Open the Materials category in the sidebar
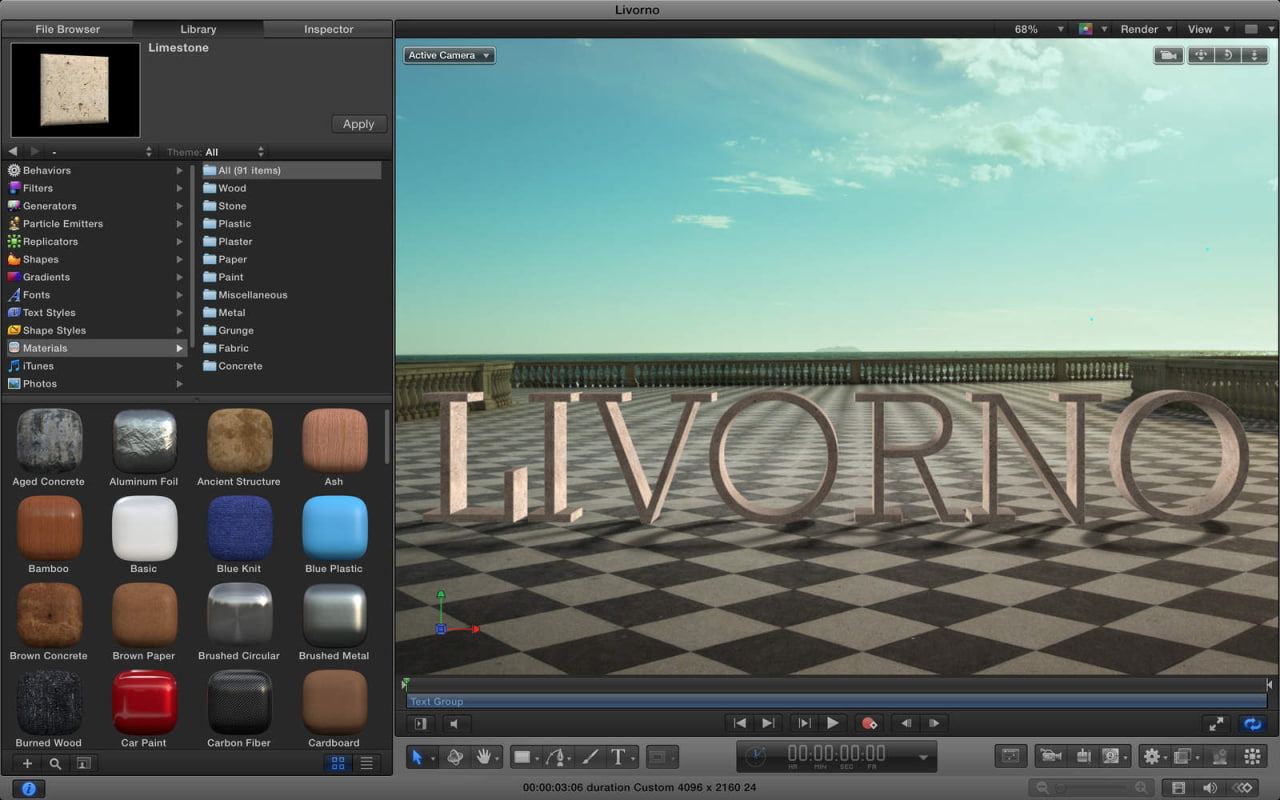The height and width of the screenshot is (800, 1280). pos(44,348)
